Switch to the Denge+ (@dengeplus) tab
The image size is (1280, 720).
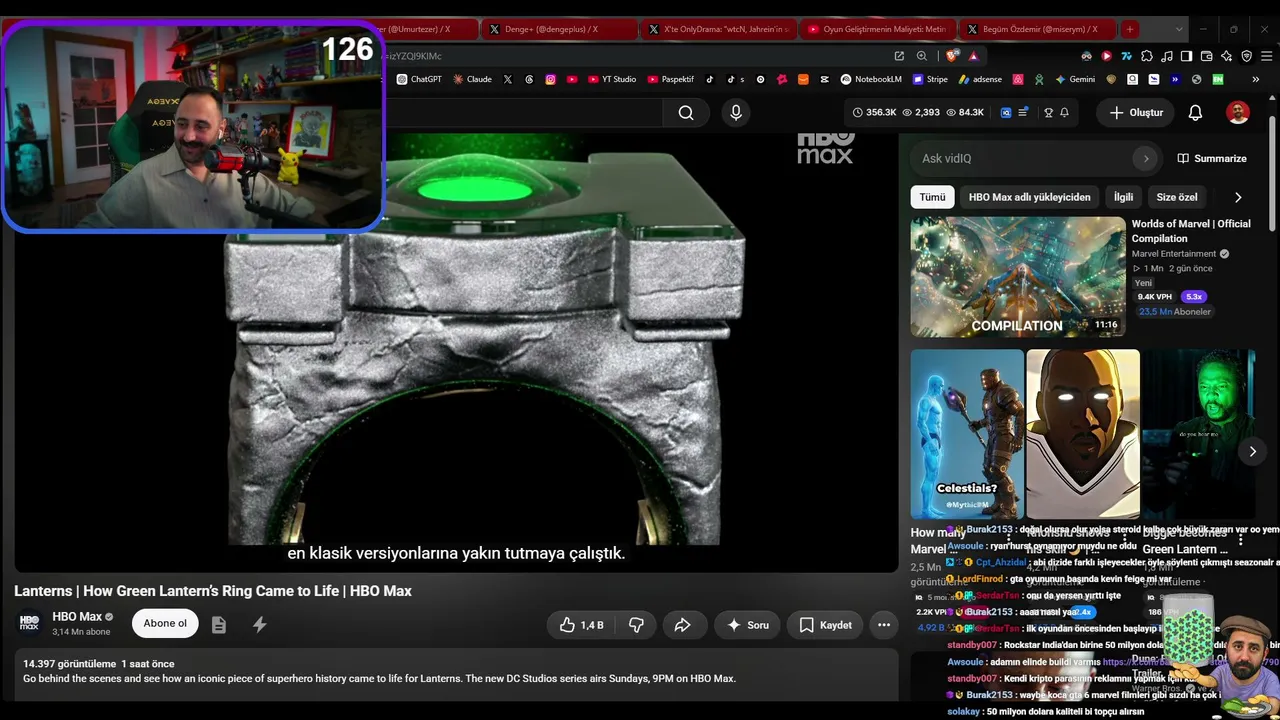pyautogui.click(x=560, y=29)
